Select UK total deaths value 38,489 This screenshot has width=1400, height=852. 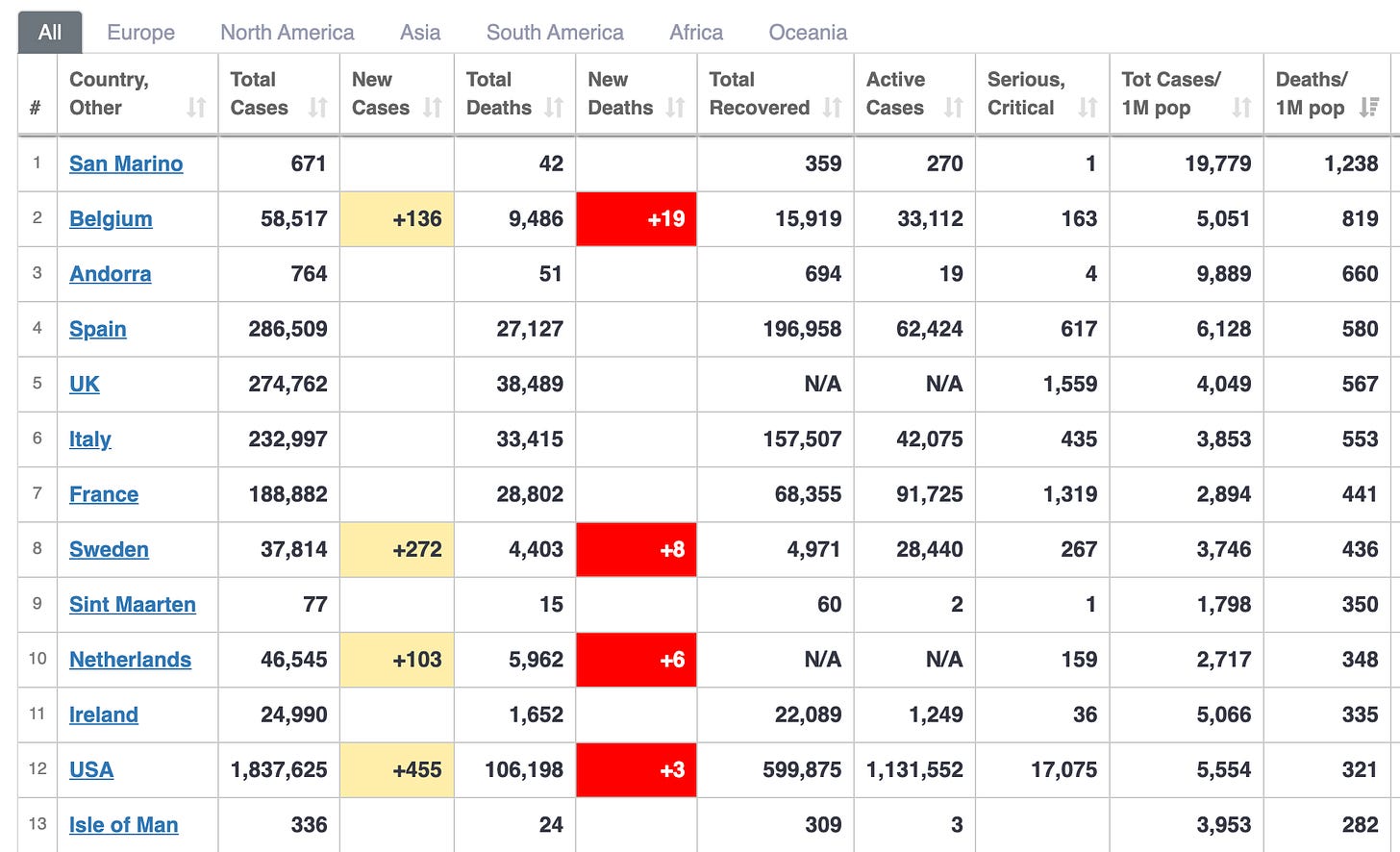pyautogui.click(x=530, y=385)
